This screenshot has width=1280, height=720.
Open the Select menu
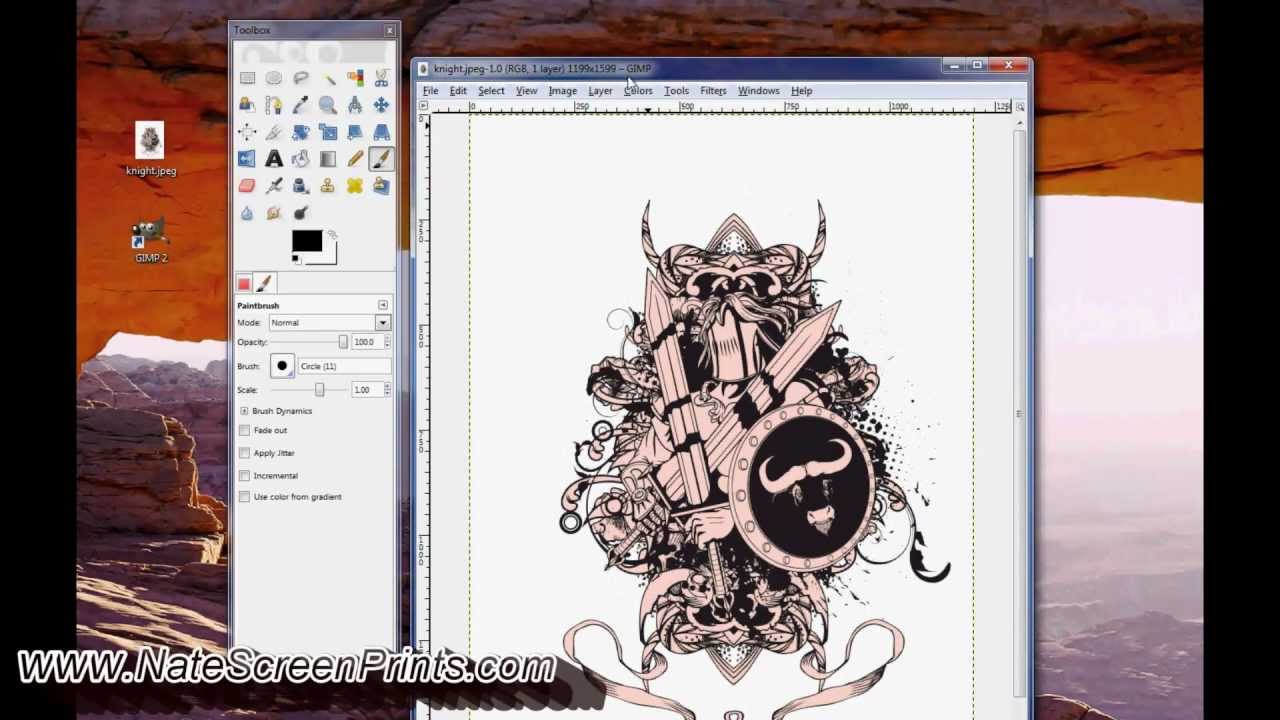(x=491, y=91)
